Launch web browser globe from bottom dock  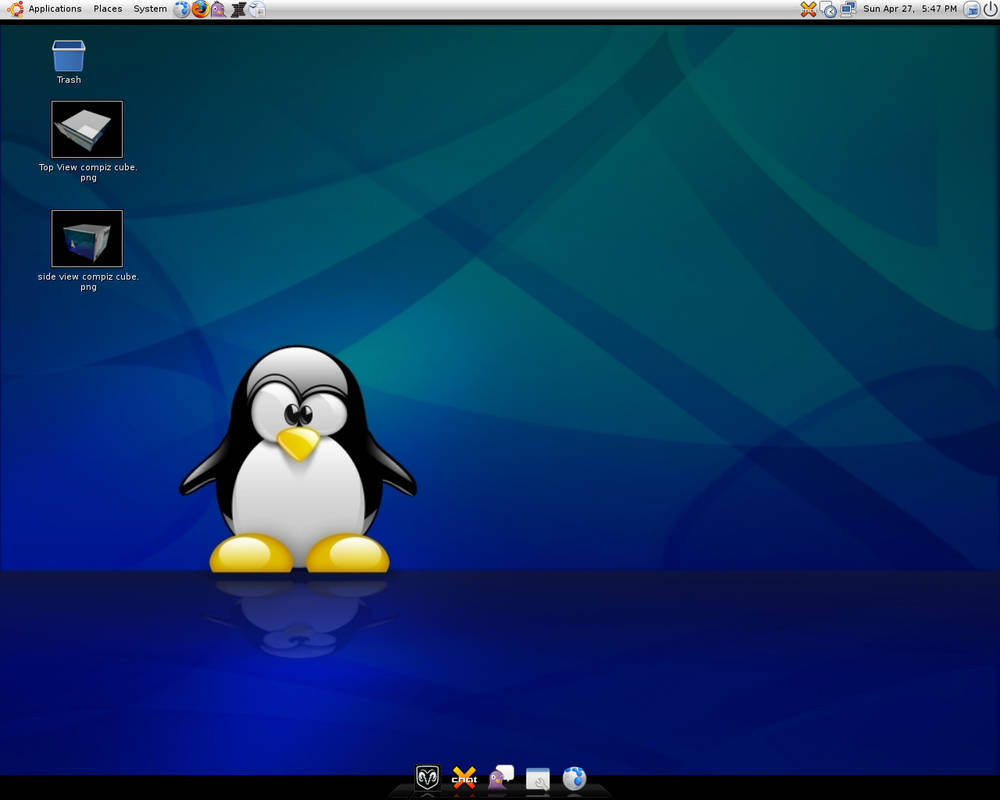pos(575,778)
